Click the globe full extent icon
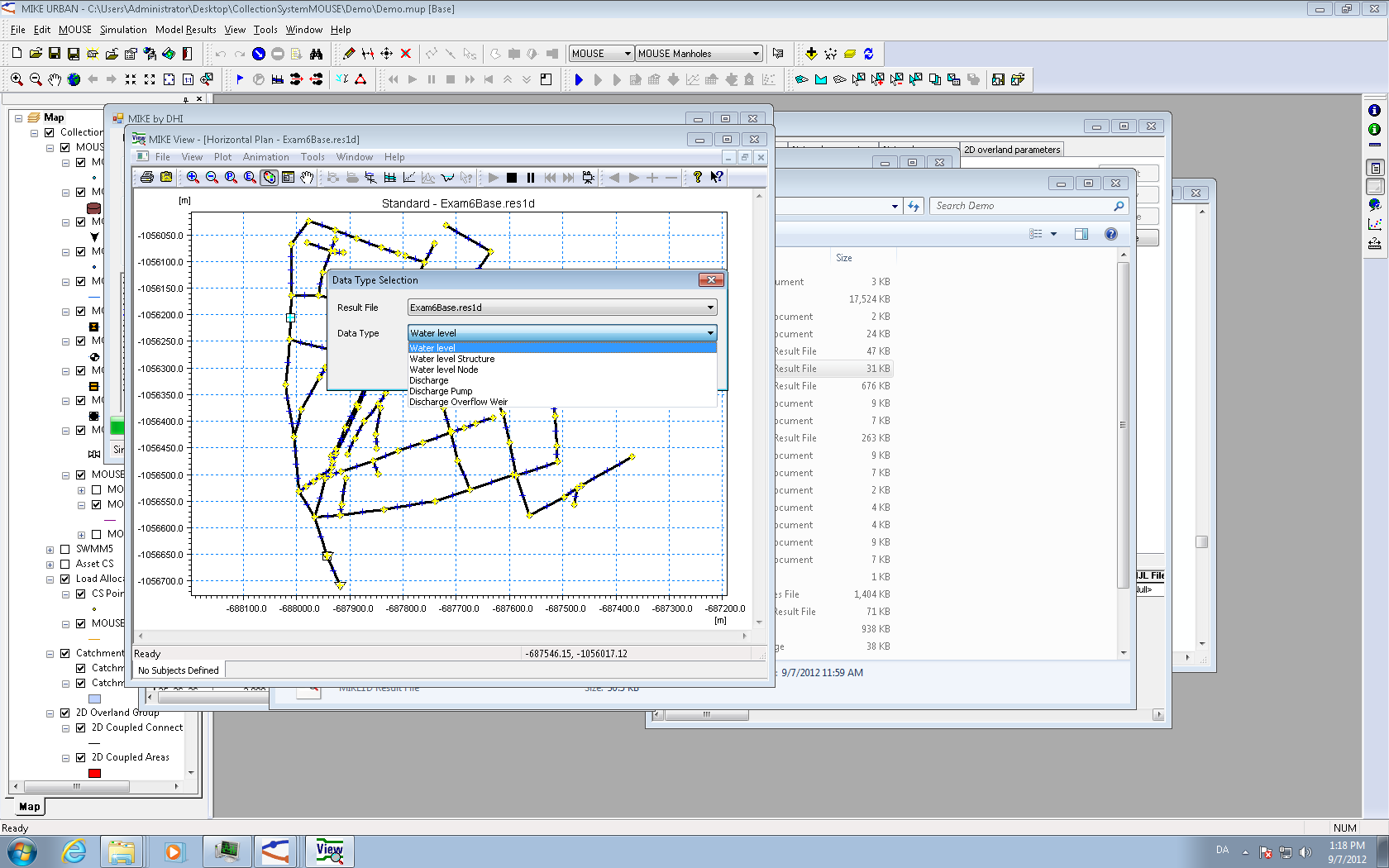This screenshot has height=868, width=1389. click(74, 79)
